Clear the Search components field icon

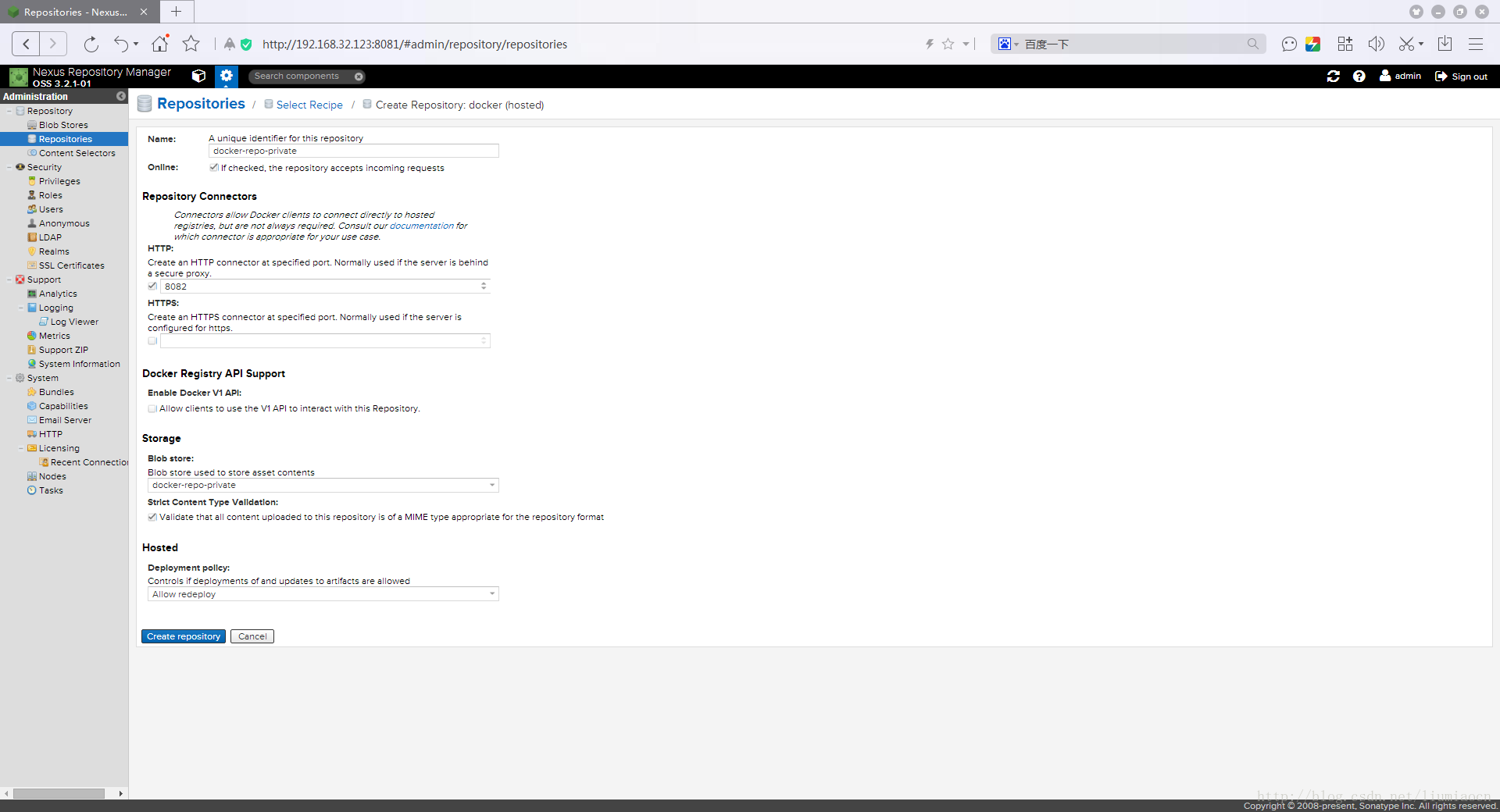click(359, 77)
